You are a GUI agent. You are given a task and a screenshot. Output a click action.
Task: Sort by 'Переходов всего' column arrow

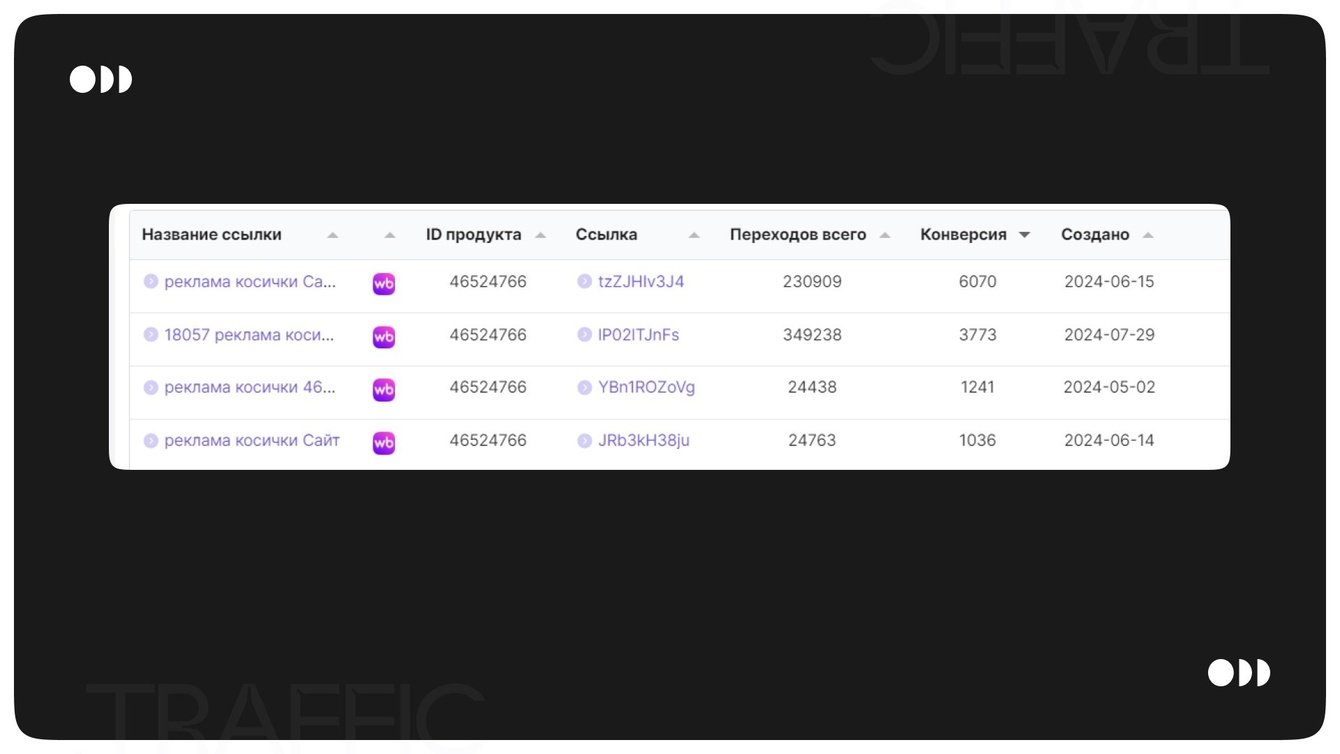[885, 236]
